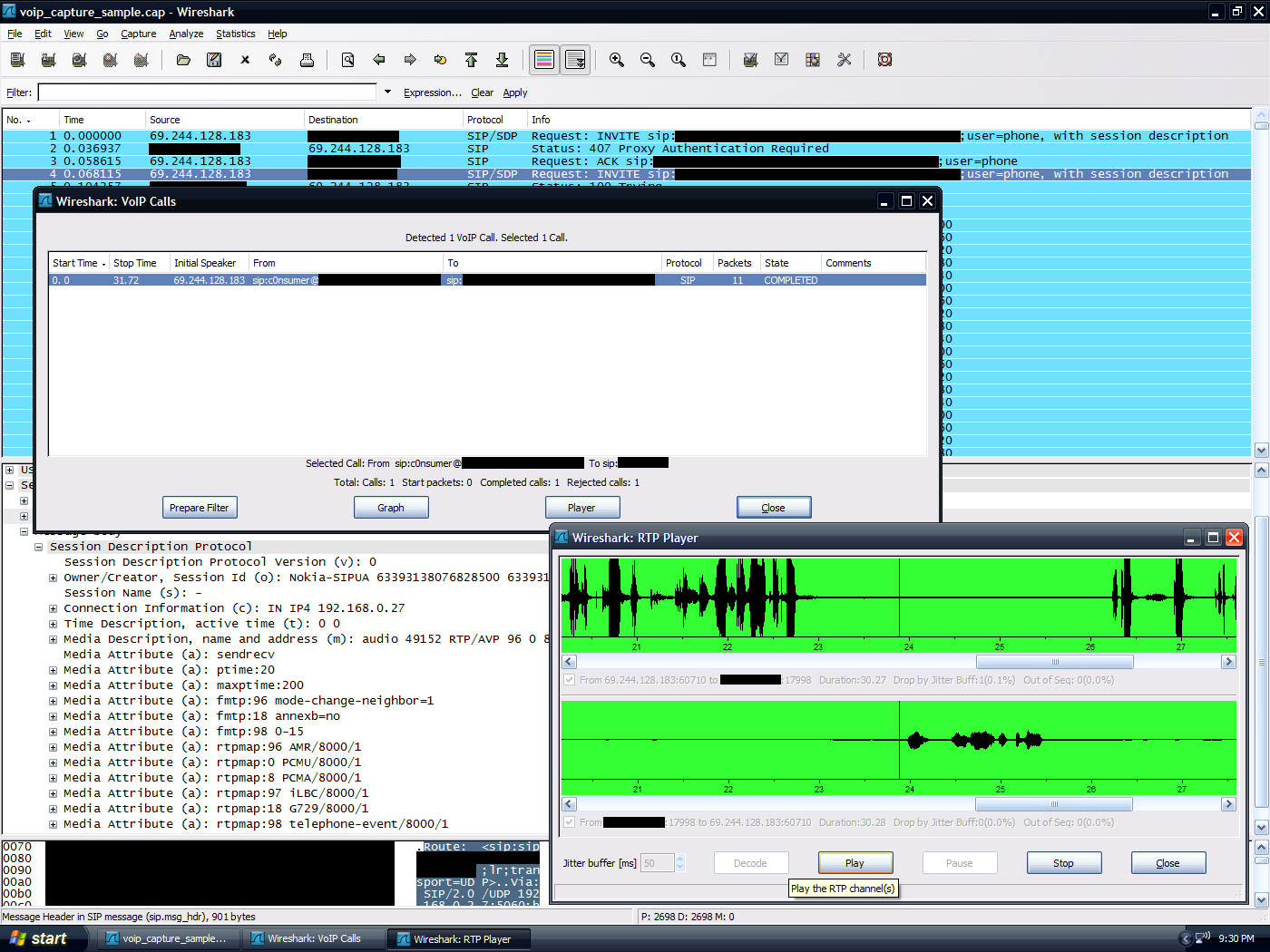Open Help via the lifebuoy icon

click(885, 60)
